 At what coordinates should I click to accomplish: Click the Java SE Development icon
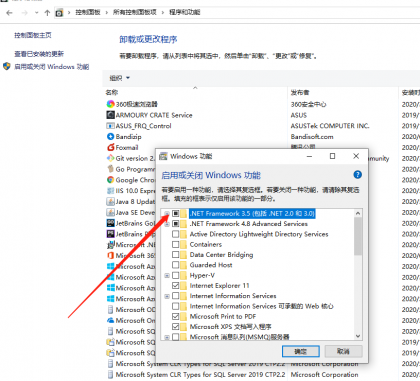(110, 212)
